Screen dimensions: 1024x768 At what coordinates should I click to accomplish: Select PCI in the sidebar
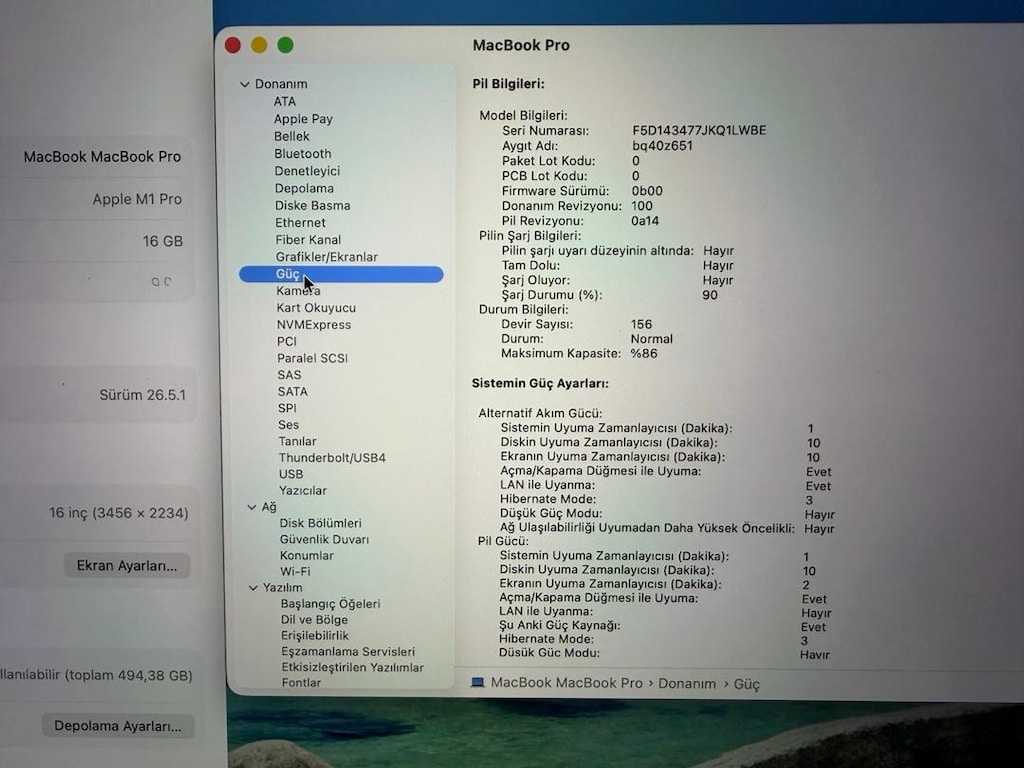coord(286,341)
